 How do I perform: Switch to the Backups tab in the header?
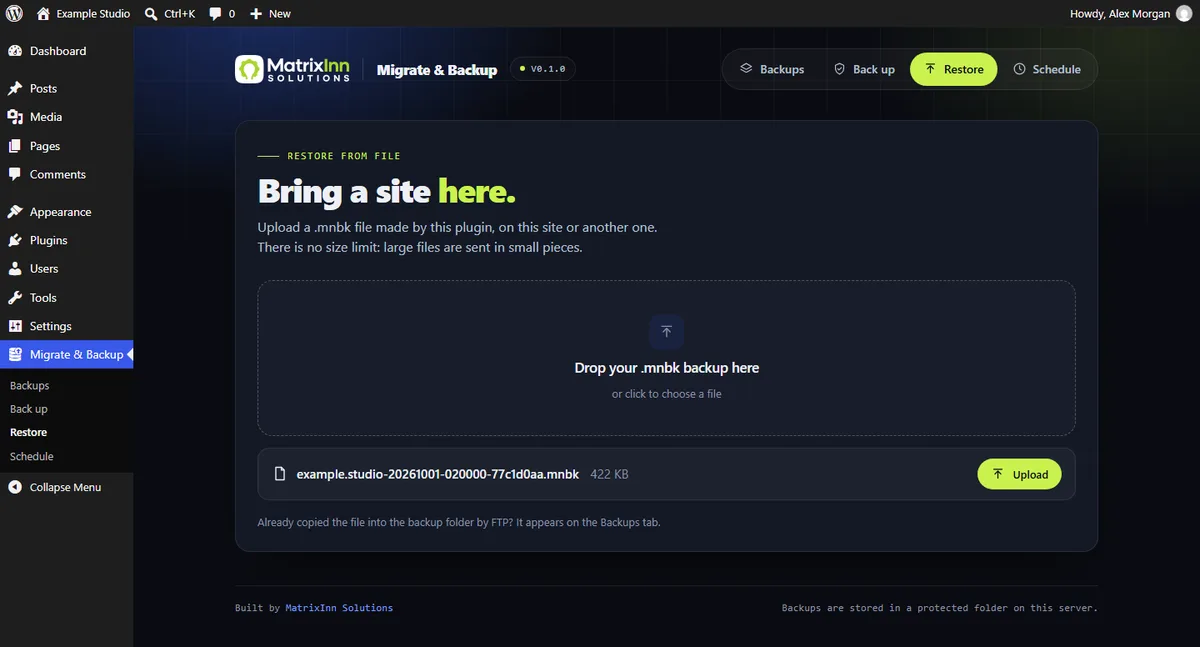(772, 69)
